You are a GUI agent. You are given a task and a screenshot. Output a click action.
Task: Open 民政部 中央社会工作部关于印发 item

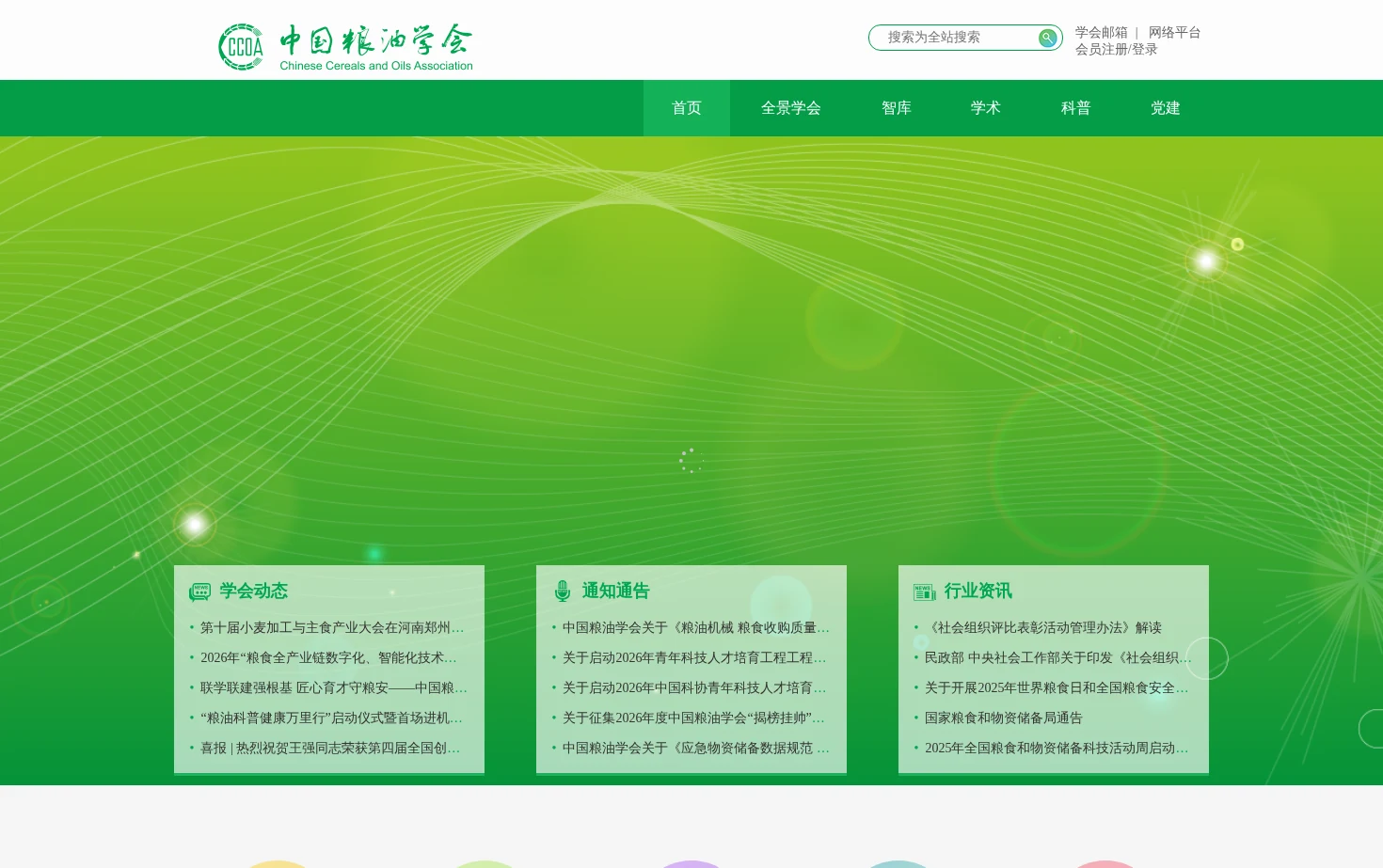tap(1058, 657)
